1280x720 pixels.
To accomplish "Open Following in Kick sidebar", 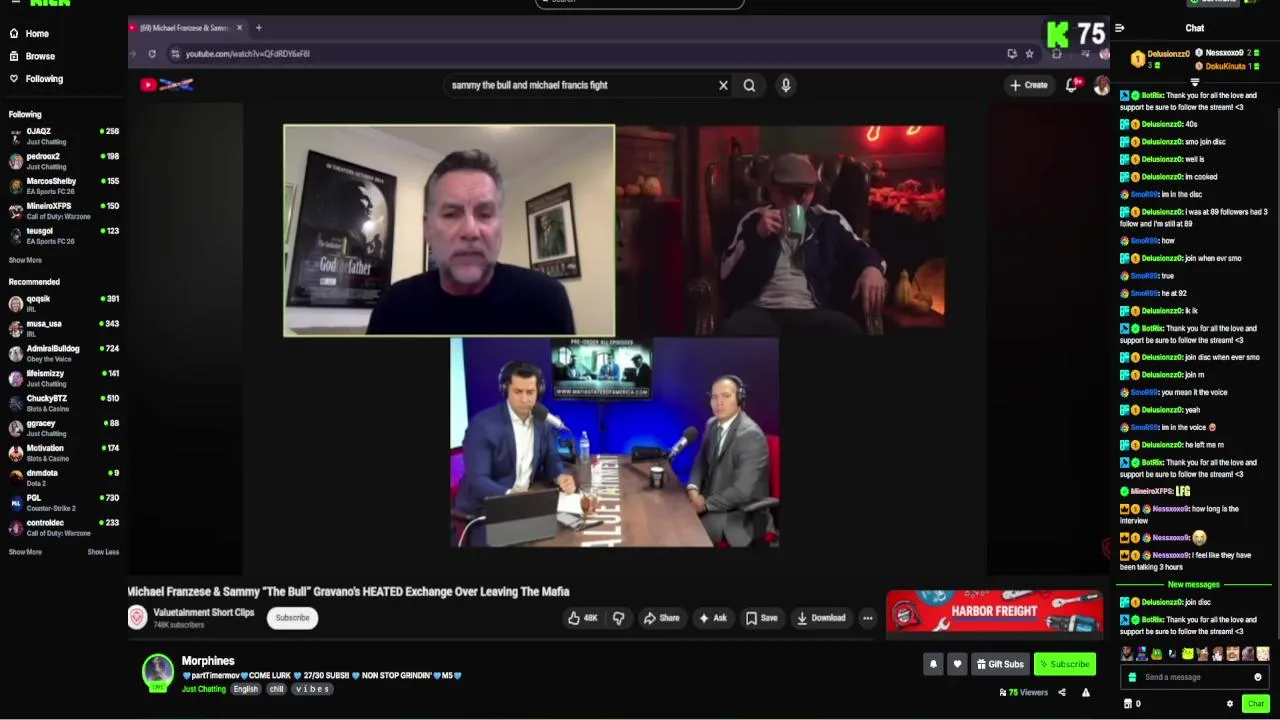I will click(x=36, y=79).
